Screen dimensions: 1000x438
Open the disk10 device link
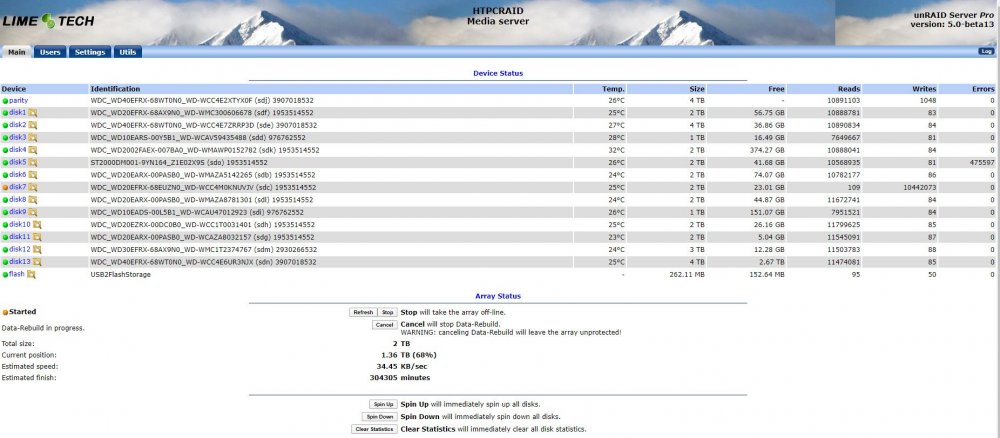[20, 225]
